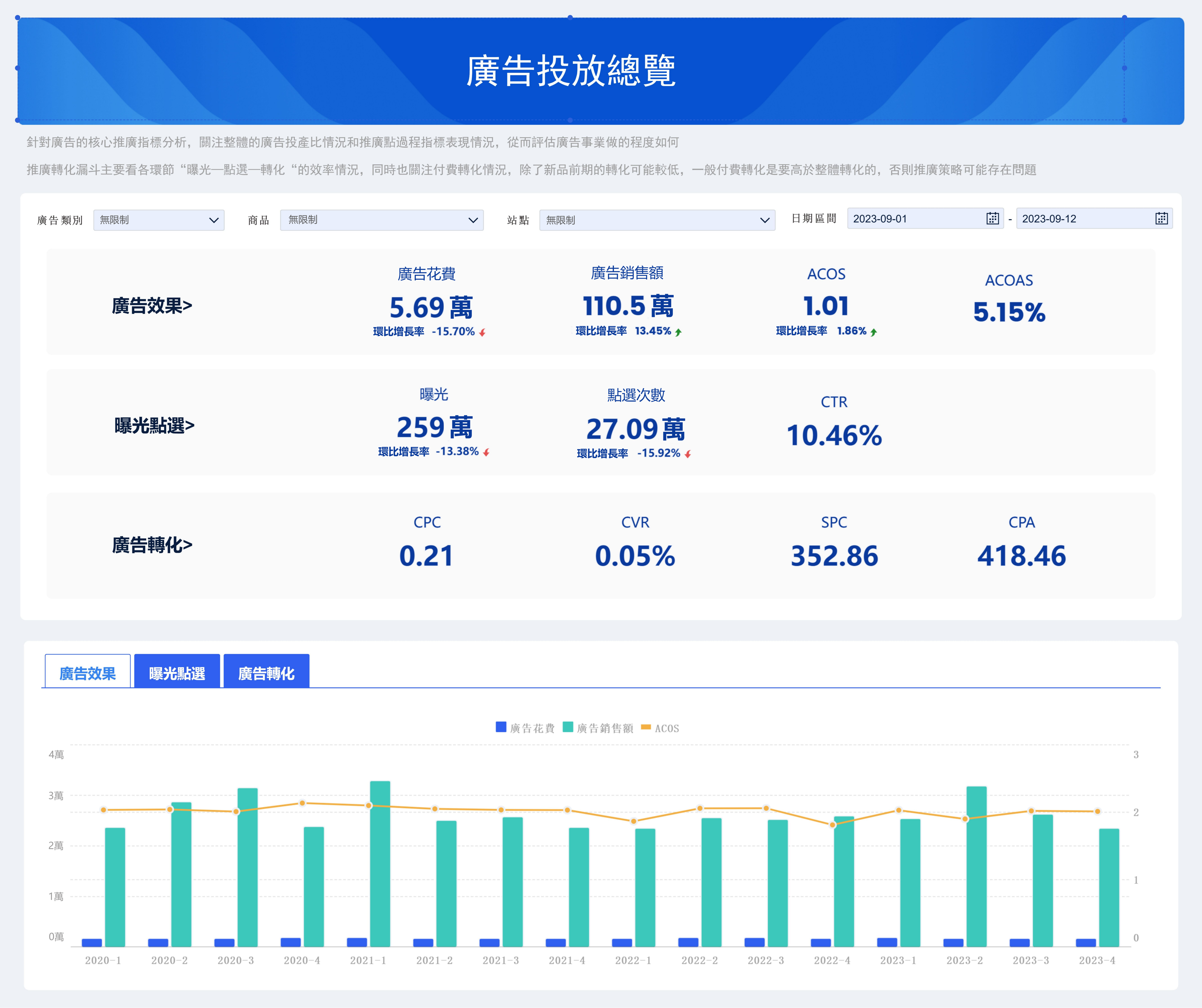Toggle 廣告花費 series in chart legend
The height and width of the screenshot is (1008, 1202).
[x=525, y=728]
